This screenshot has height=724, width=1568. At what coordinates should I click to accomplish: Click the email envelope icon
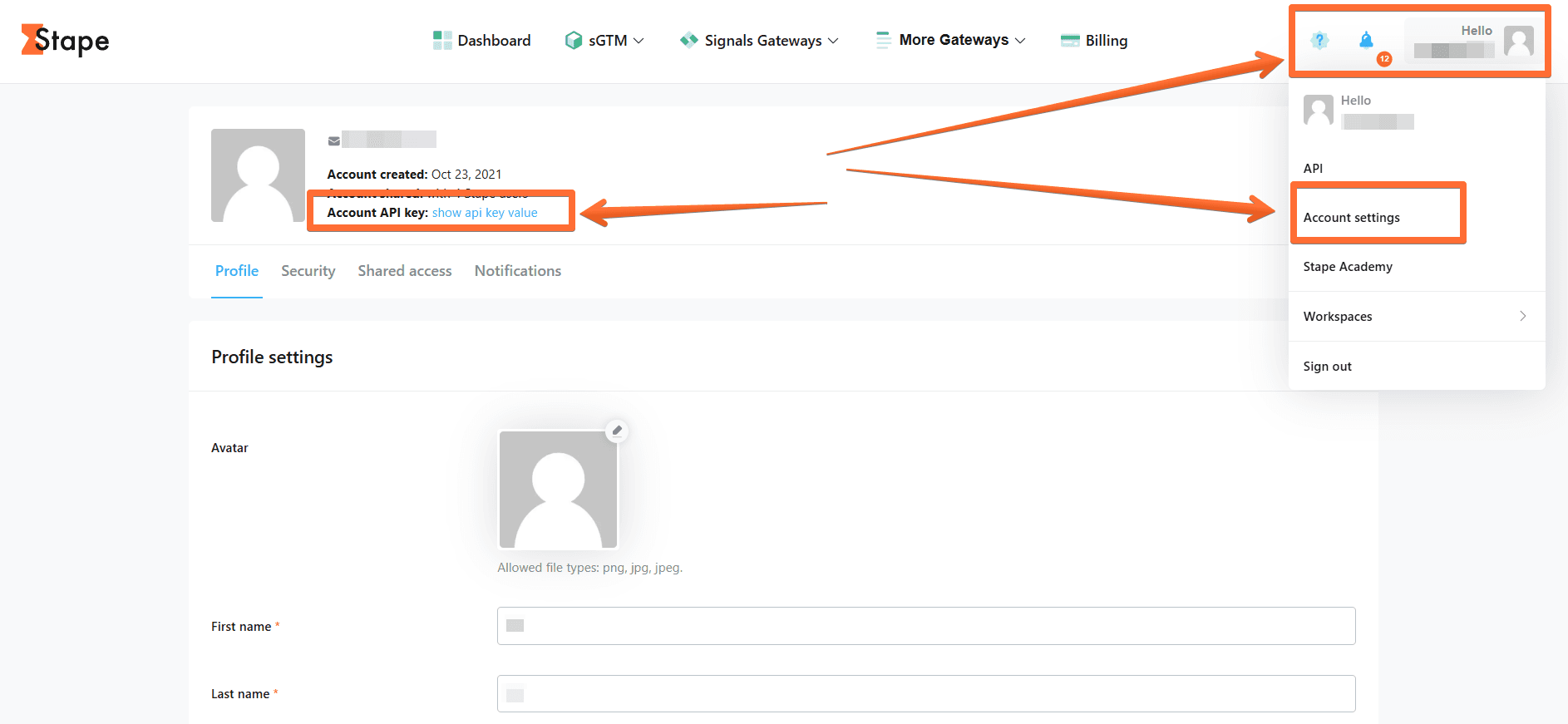click(334, 140)
